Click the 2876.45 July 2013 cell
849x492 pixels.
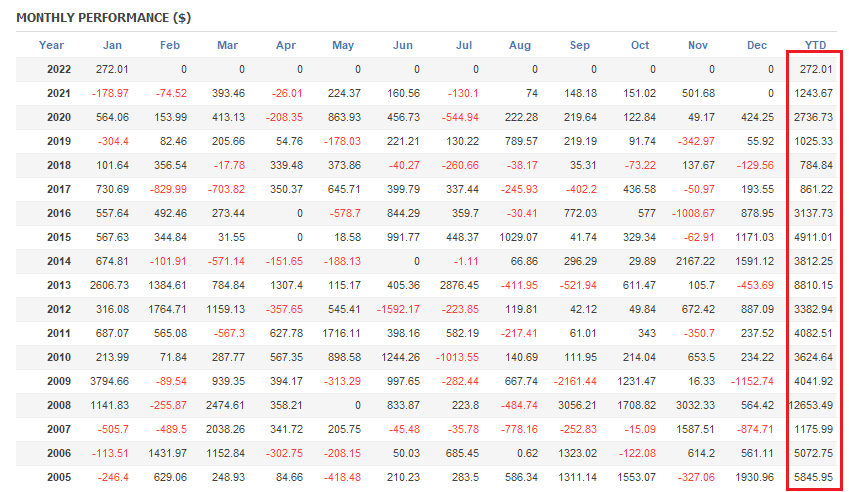[456, 285]
